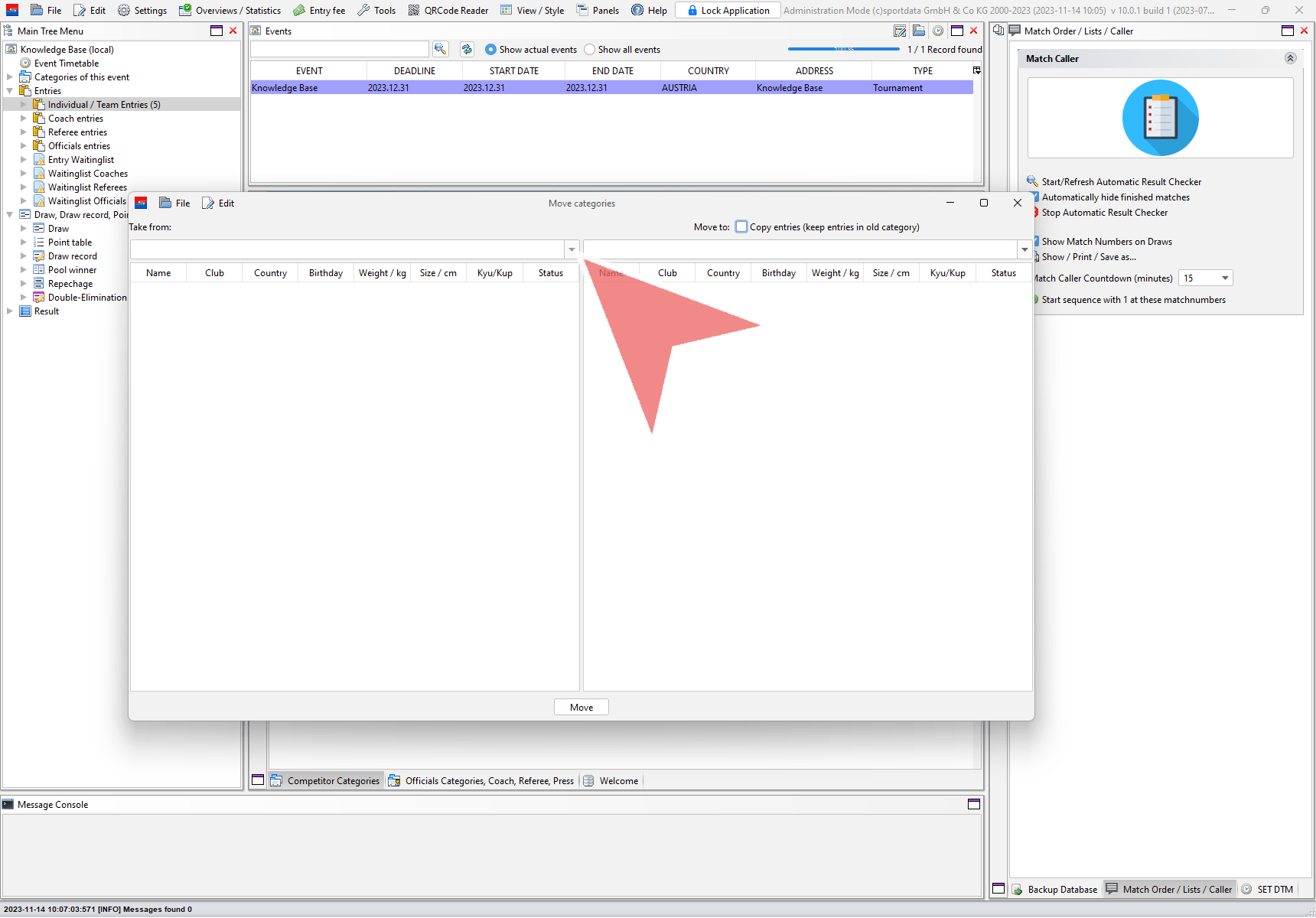
Task: Click the Move button
Action: tap(581, 708)
